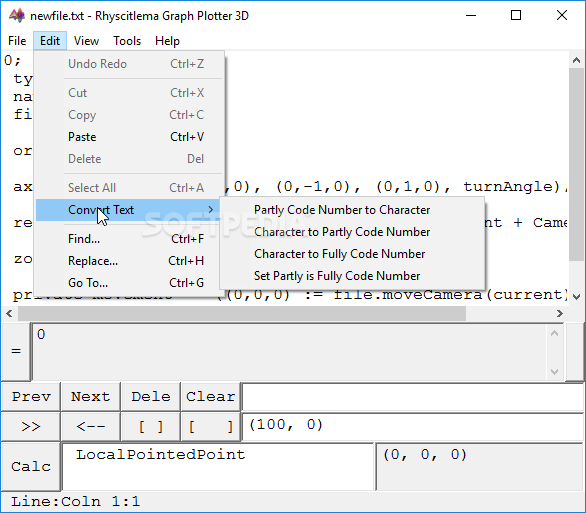
Task: Choose Set Partly is Fully Code Number
Action: 352,276
